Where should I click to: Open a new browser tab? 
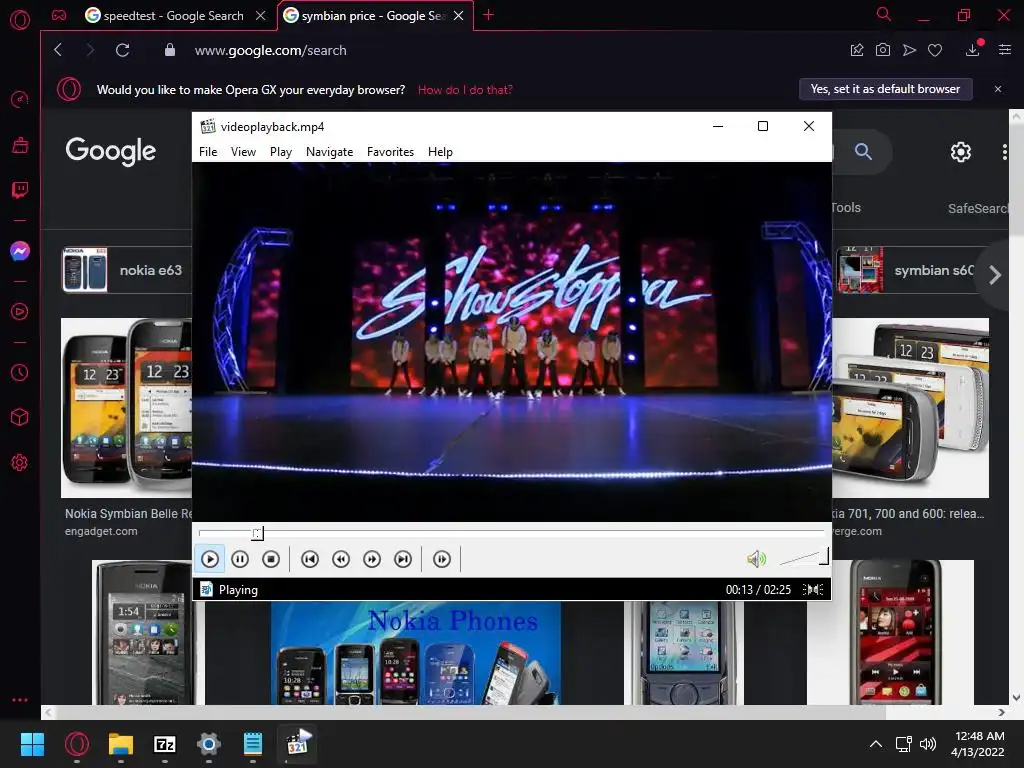[488, 15]
